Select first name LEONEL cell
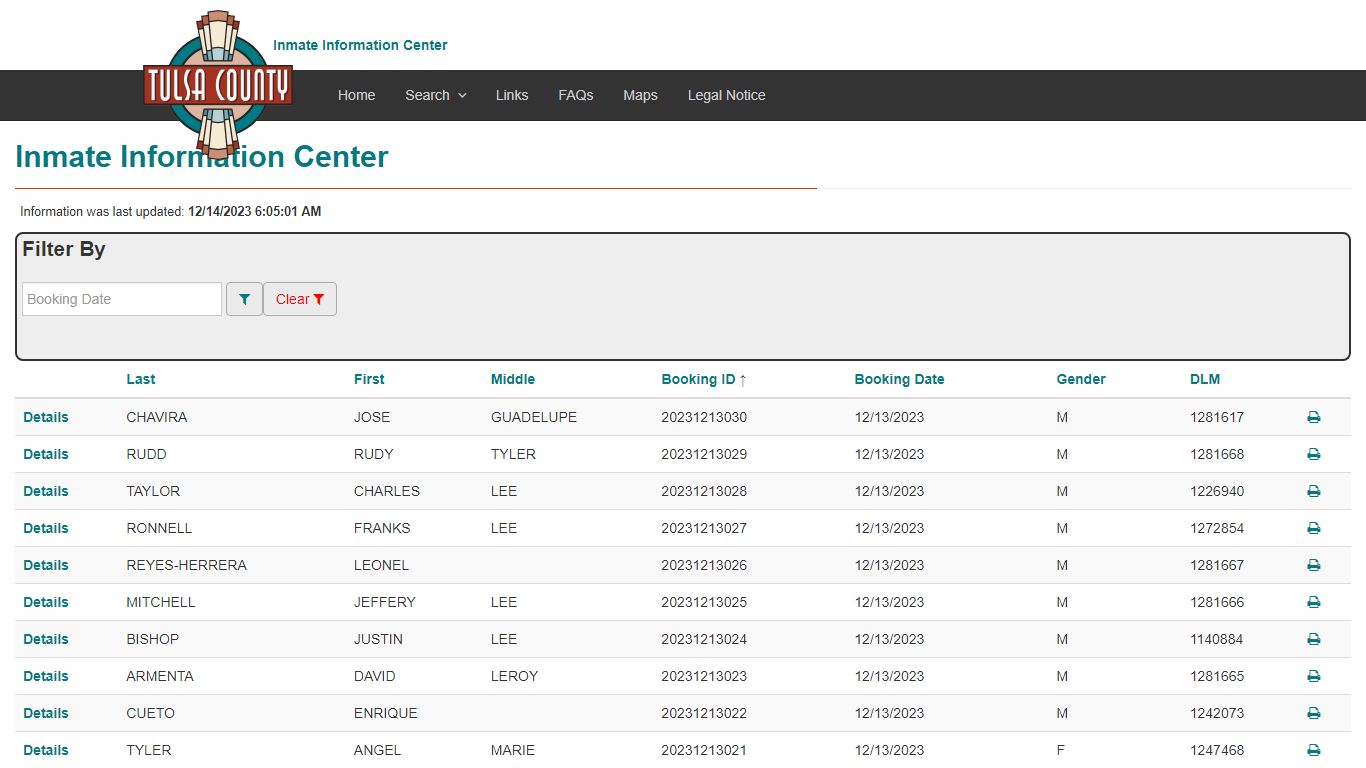 click(x=382, y=565)
